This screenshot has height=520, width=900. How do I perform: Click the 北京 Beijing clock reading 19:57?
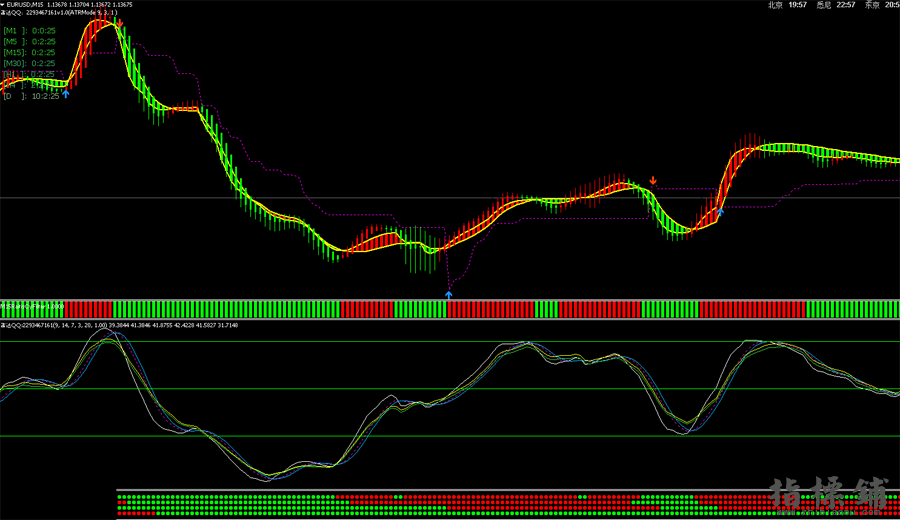point(788,5)
